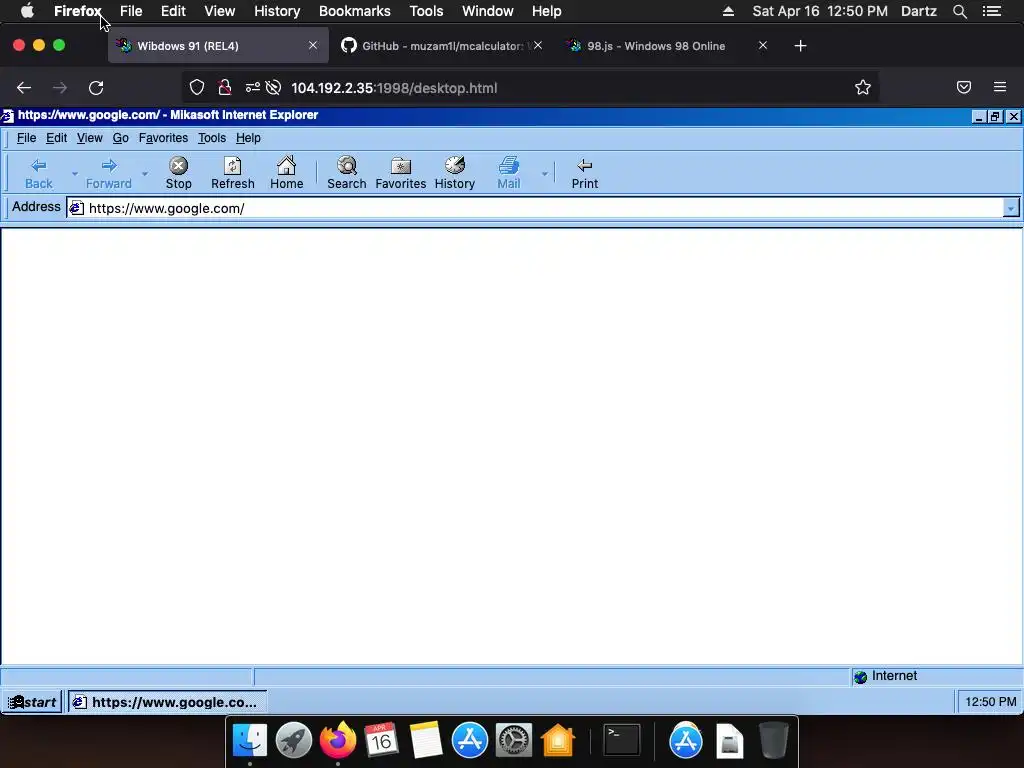Click the Firefox reload button

point(96,88)
